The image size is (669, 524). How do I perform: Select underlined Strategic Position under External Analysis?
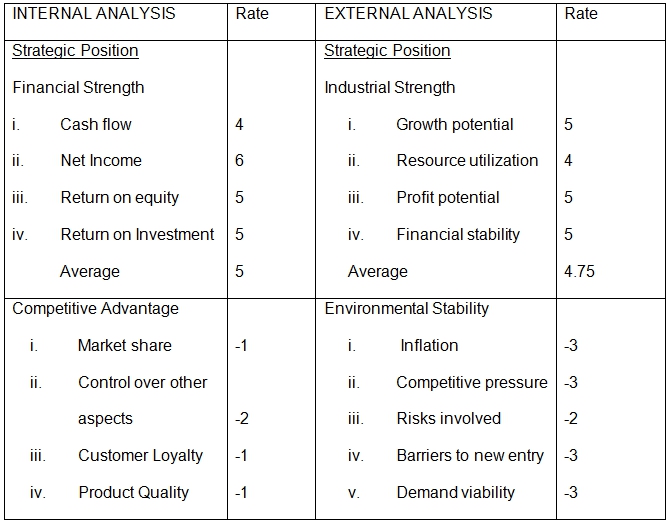click(387, 51)
